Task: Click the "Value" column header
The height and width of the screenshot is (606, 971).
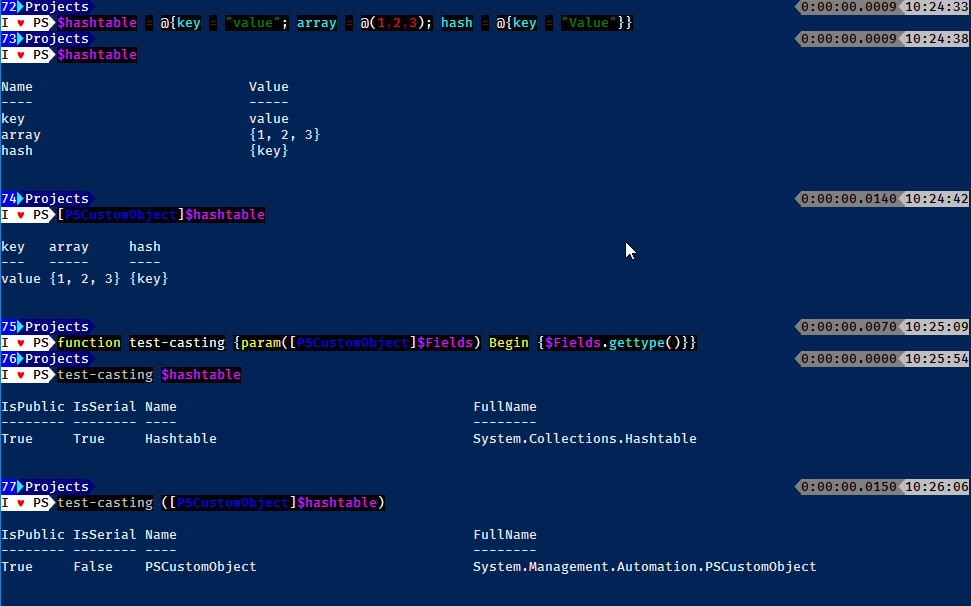Action: tap(269, 87)
